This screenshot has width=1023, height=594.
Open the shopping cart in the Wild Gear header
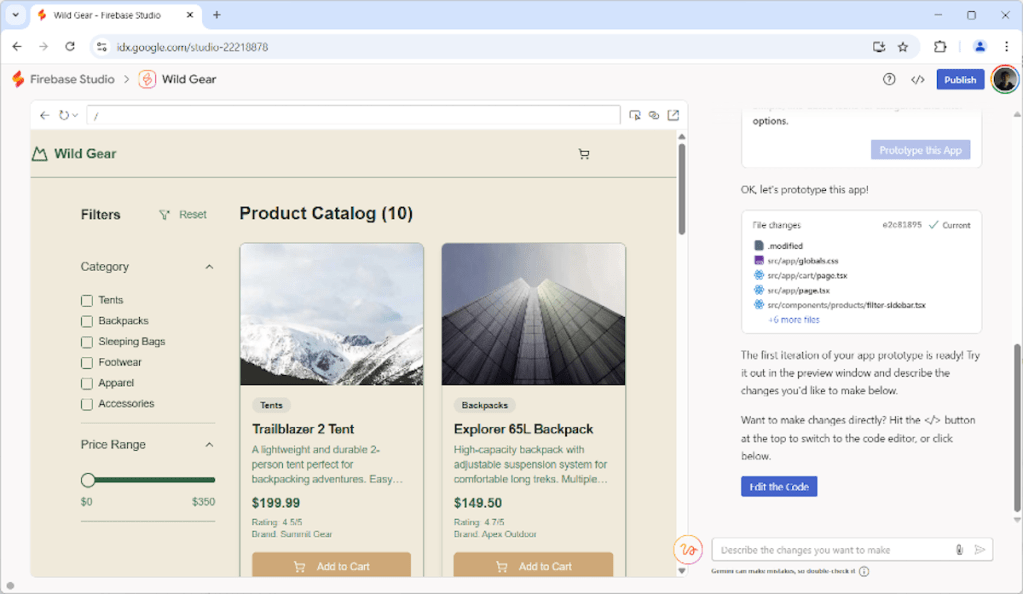[584, 154]
